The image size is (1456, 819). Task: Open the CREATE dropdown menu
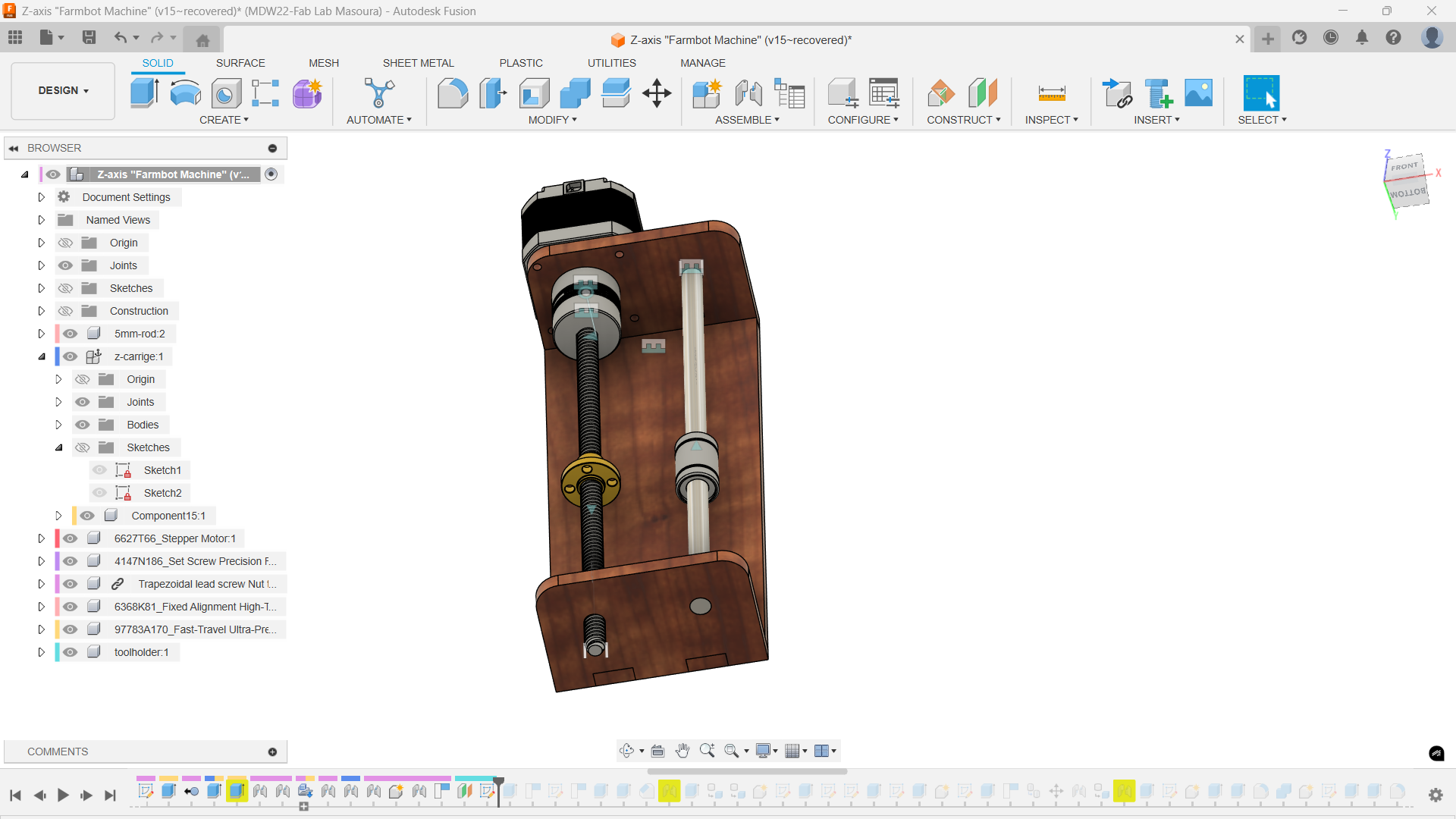[x=224, y=120]
